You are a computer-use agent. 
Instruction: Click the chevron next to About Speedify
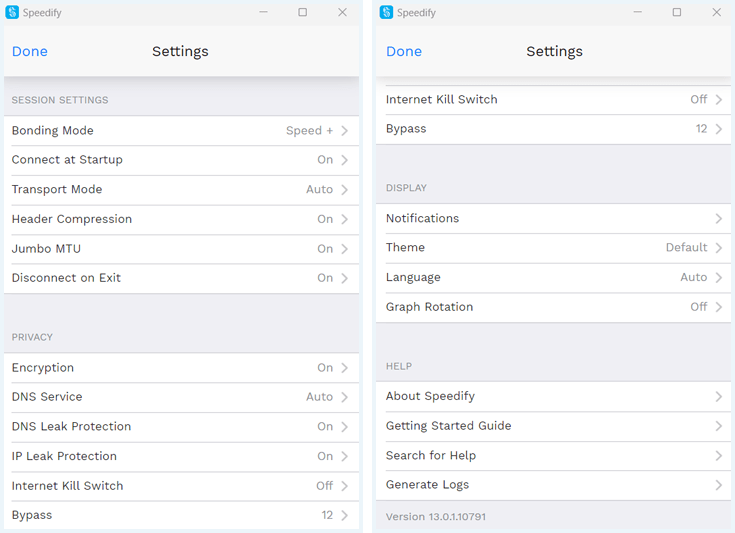click(x=719, y=397)
